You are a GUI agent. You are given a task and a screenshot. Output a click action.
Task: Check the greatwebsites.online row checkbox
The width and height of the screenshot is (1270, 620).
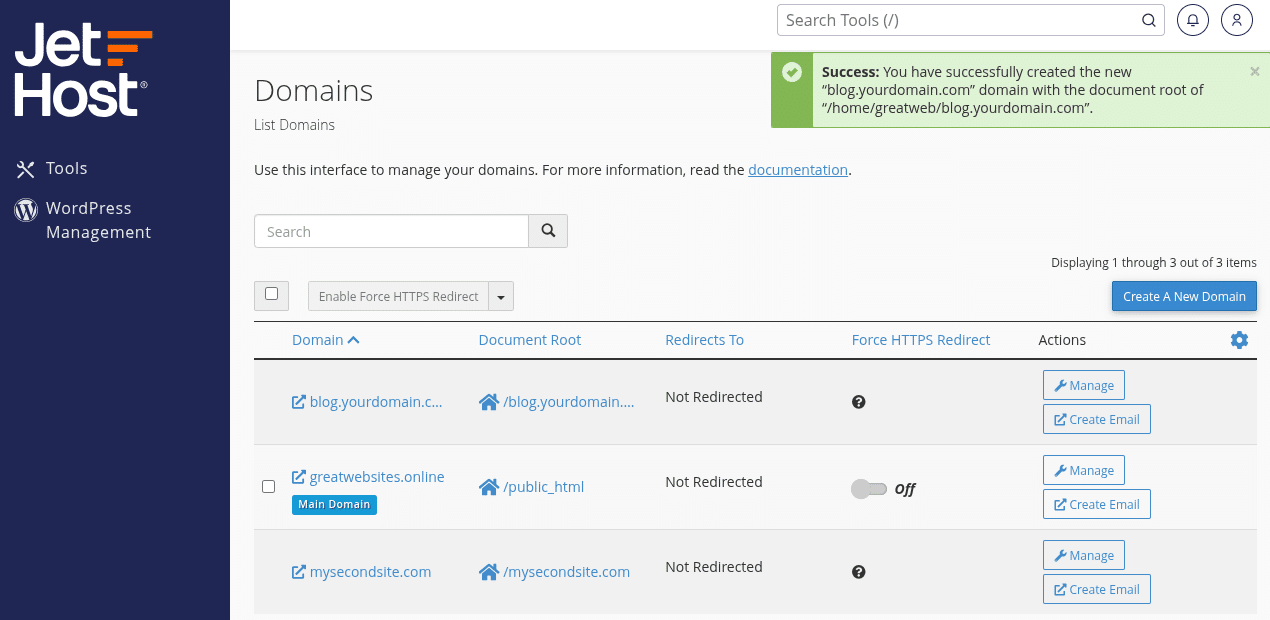(x=268, y=487)
